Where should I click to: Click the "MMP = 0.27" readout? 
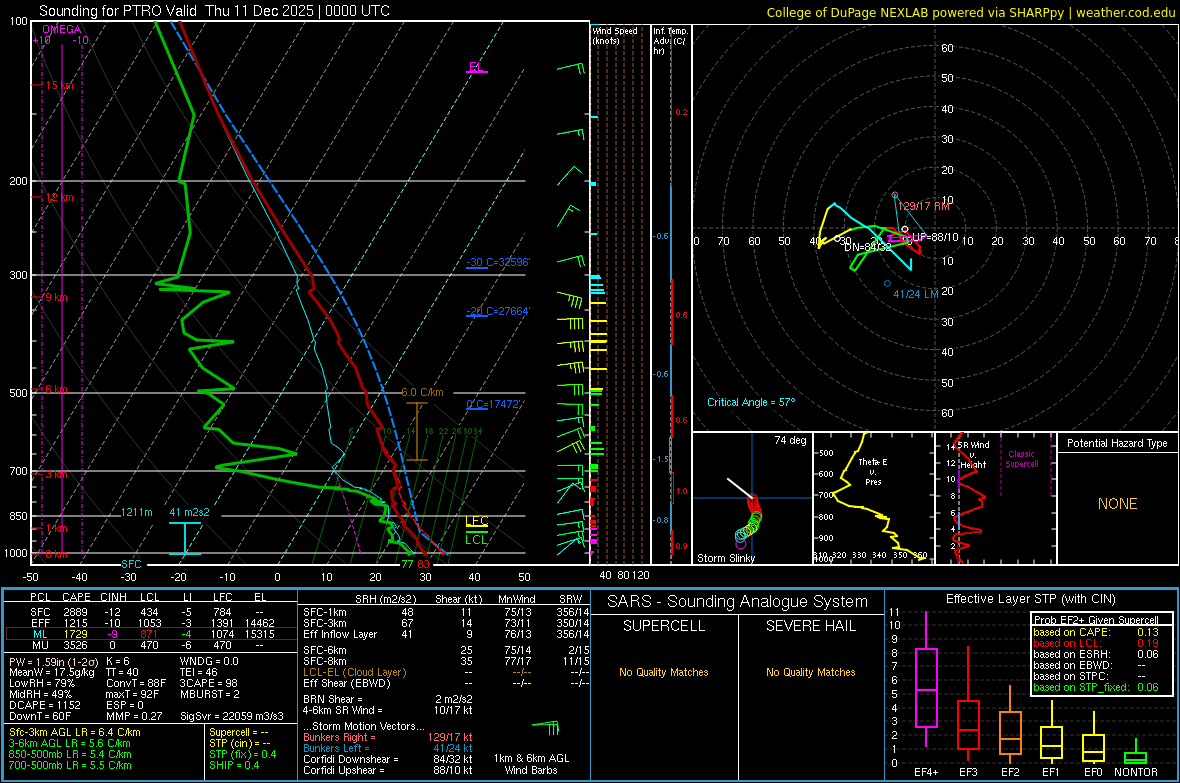tap(134, 716)
